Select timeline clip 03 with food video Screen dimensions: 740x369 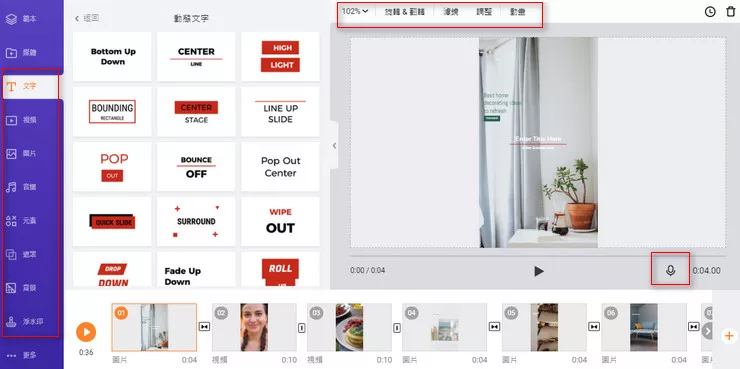349,327
